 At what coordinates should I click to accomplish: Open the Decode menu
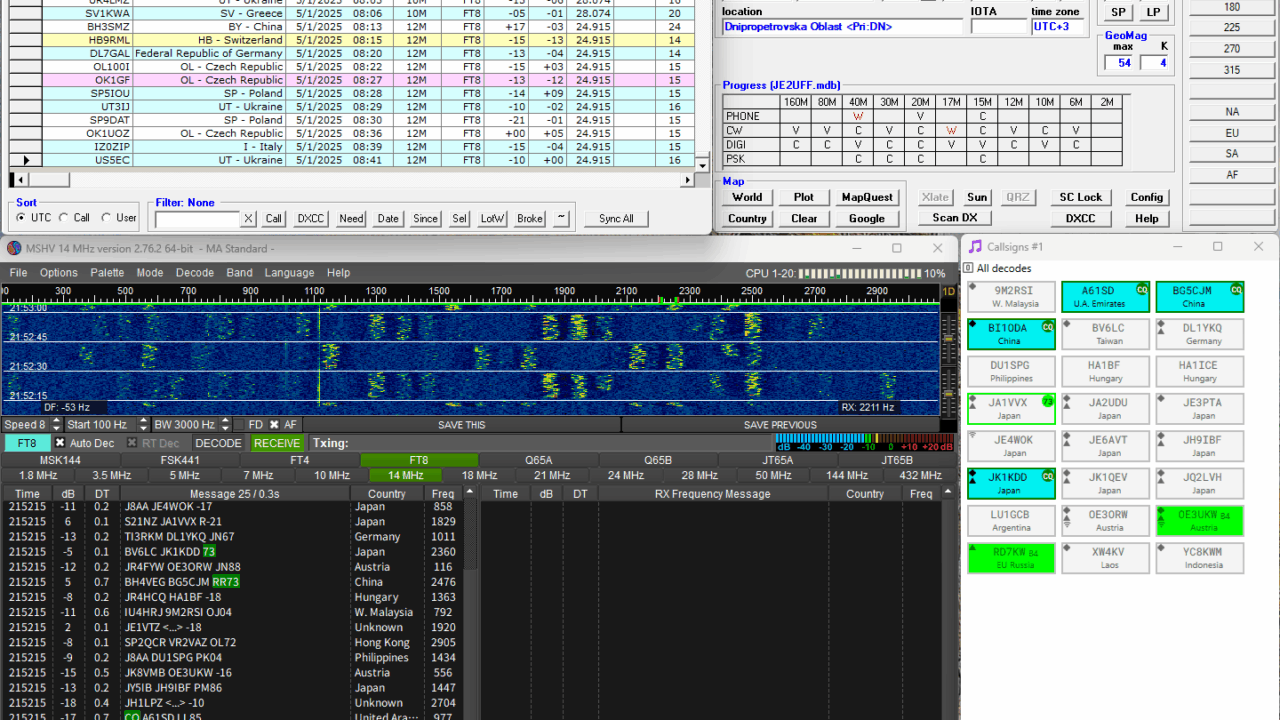(x=195, y=273)
